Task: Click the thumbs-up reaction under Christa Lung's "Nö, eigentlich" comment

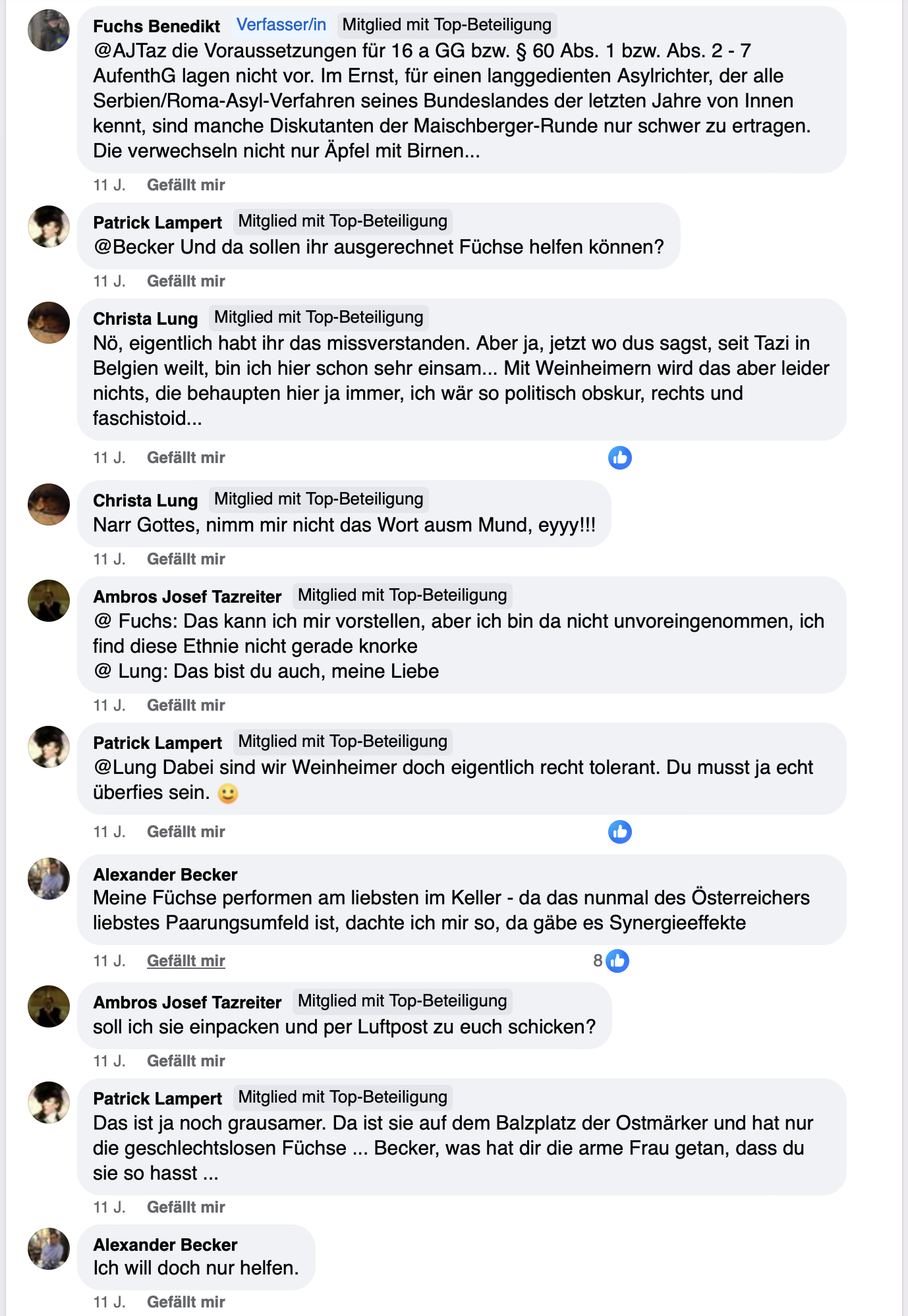Action: [619, 458]
